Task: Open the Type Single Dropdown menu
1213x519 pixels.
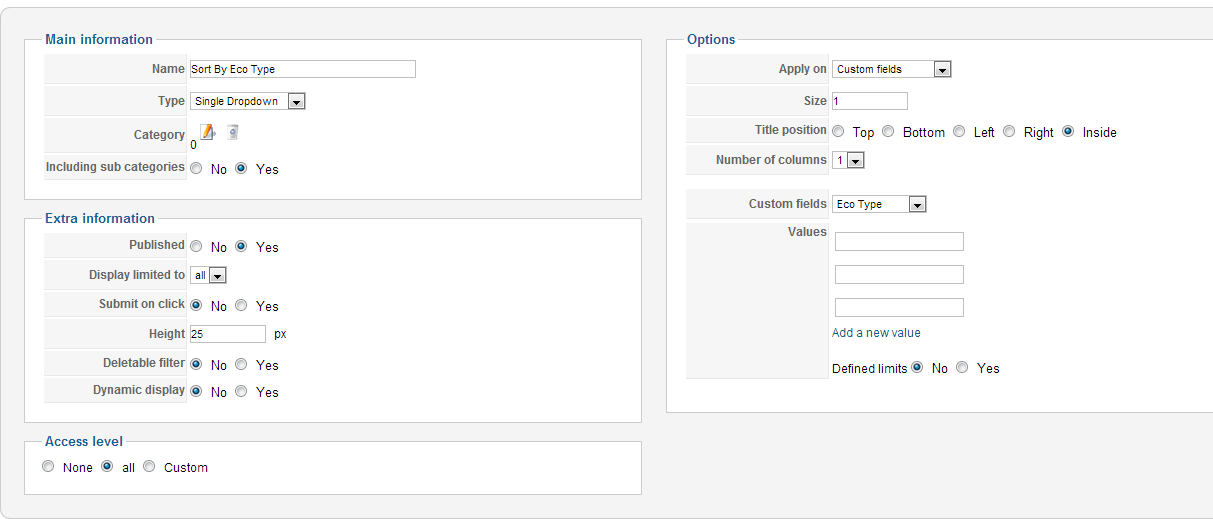Action: [247, 101]
